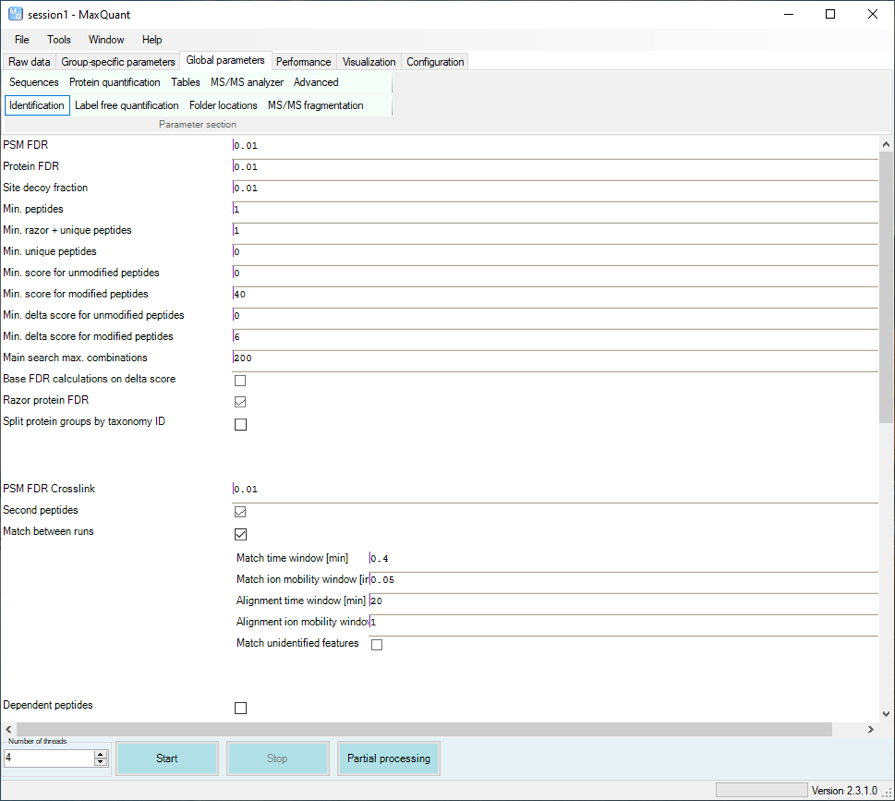The width and height of the screenshot is (895, 801).
Task: Enable Match unidentified features option
Action: click(x=377, y=645)
